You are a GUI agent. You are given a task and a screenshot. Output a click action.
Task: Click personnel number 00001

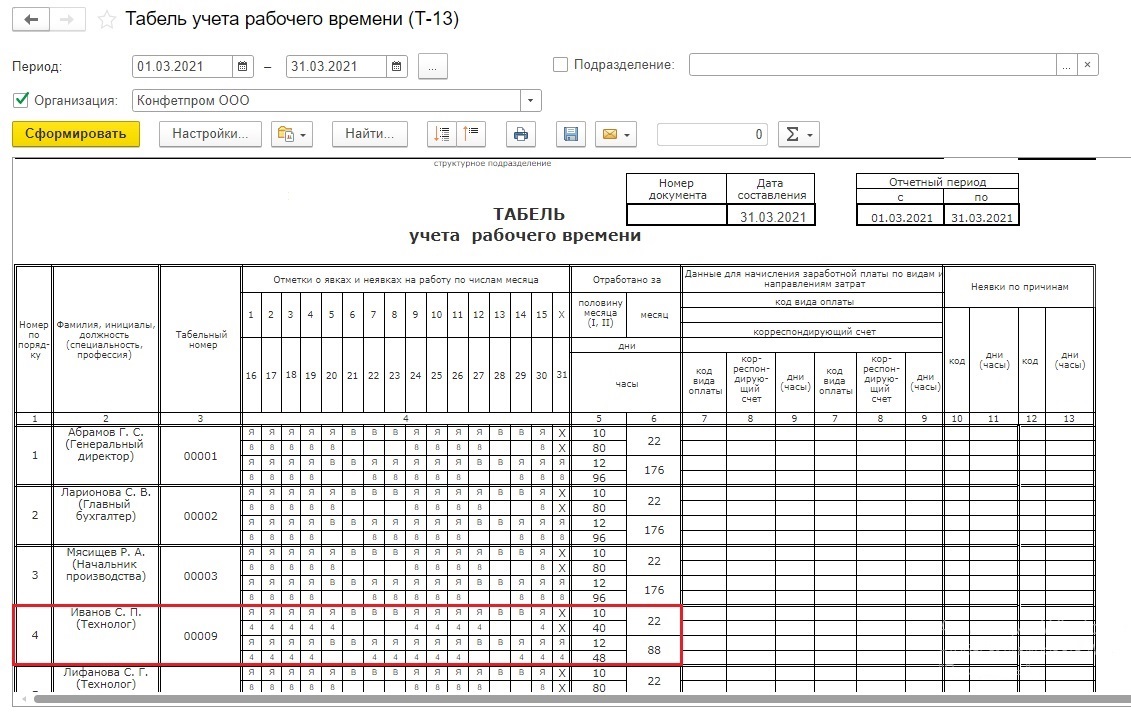pos(201,456)
